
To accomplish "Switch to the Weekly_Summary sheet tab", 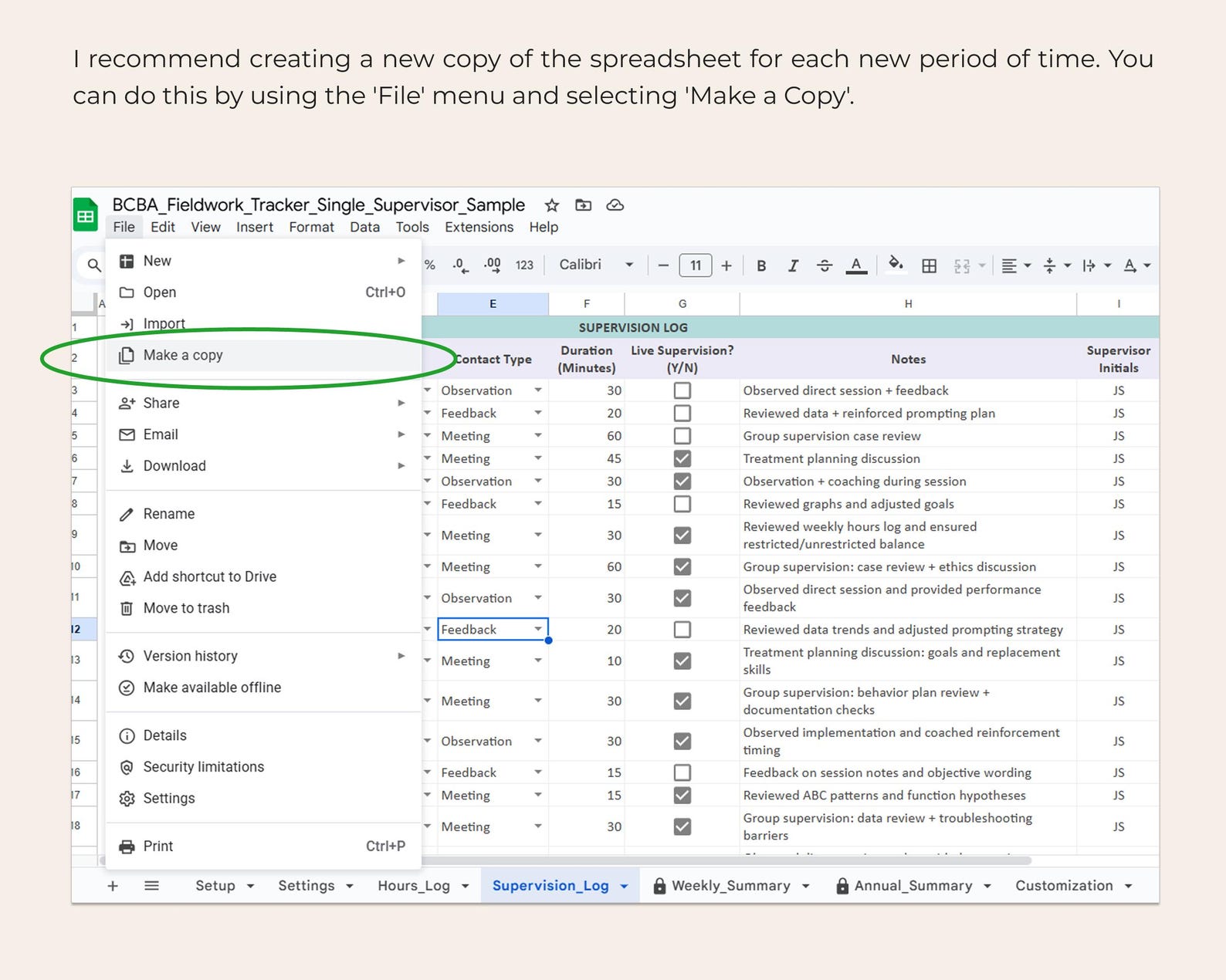I will tap(730, 886).
